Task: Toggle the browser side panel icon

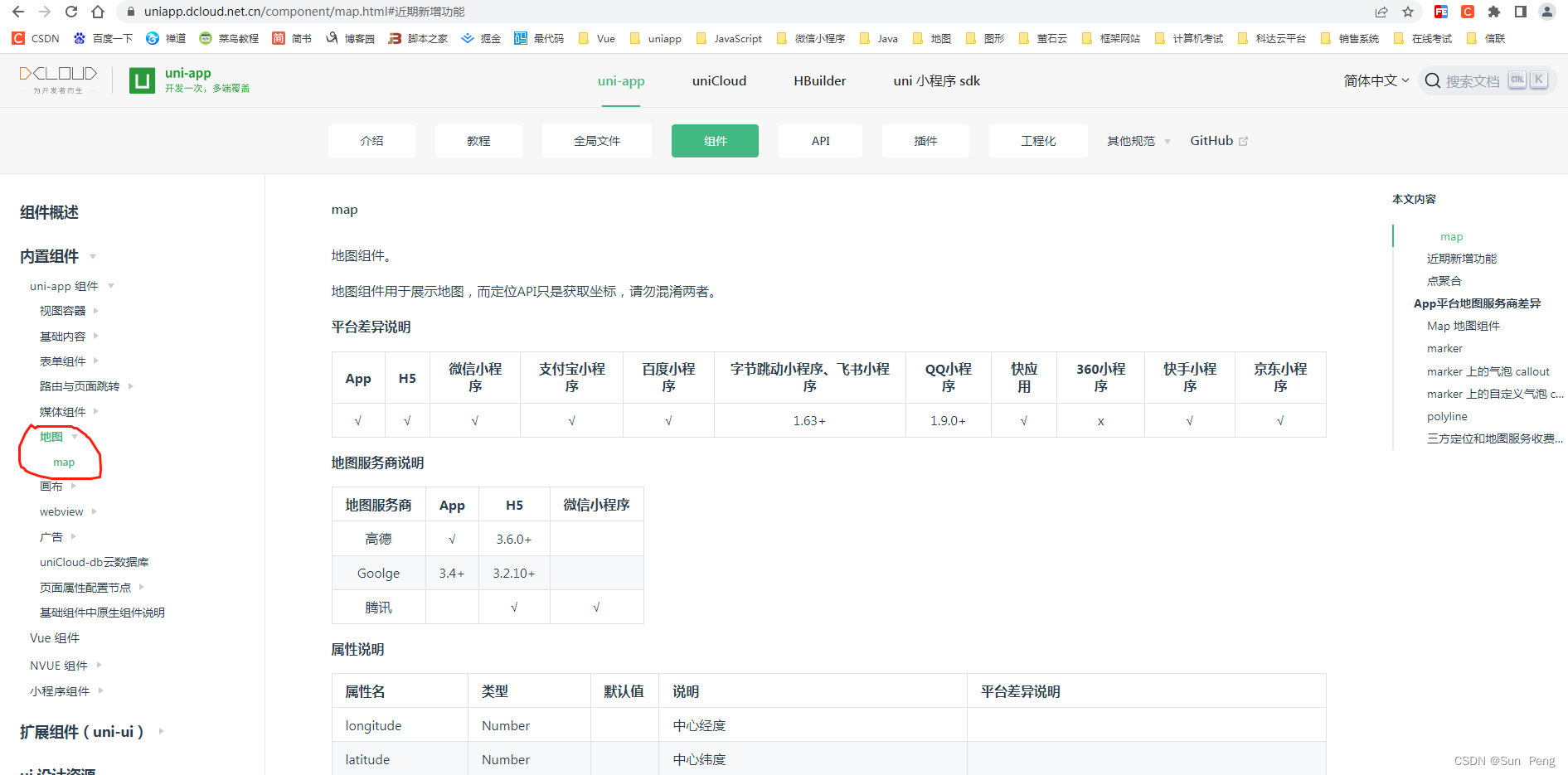Action: (1521, 12)
